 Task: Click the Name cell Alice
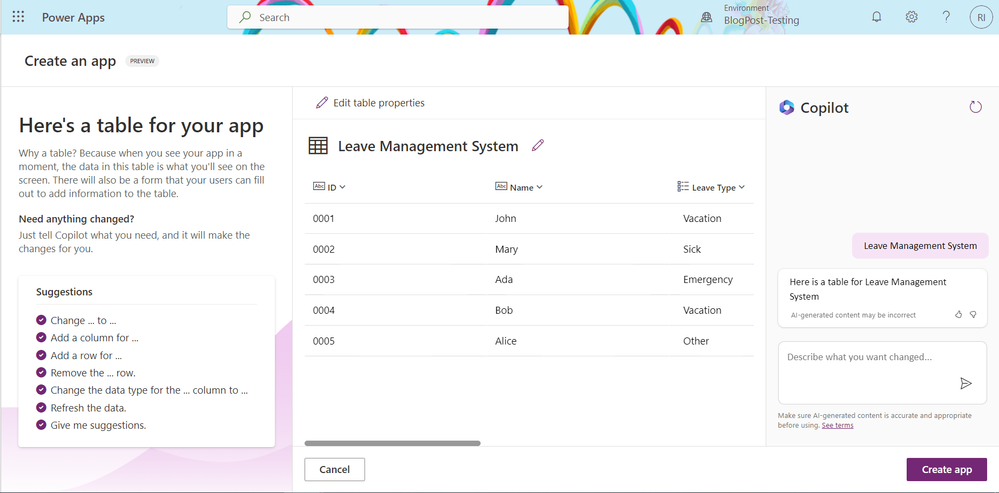click(506, 341)
